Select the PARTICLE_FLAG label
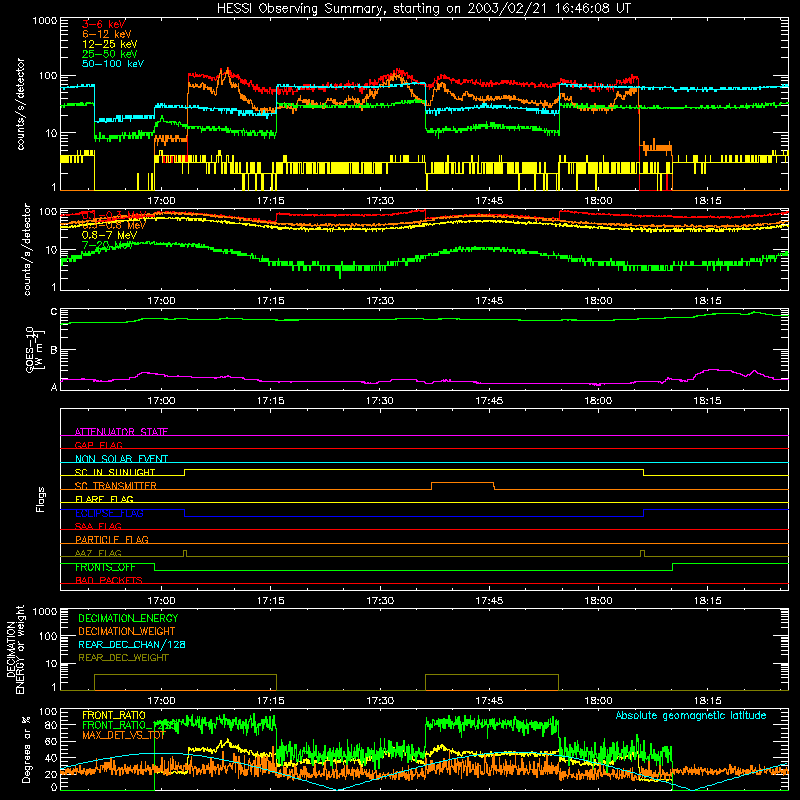This screenshot has height=800, width=800. tap(112, 539)
